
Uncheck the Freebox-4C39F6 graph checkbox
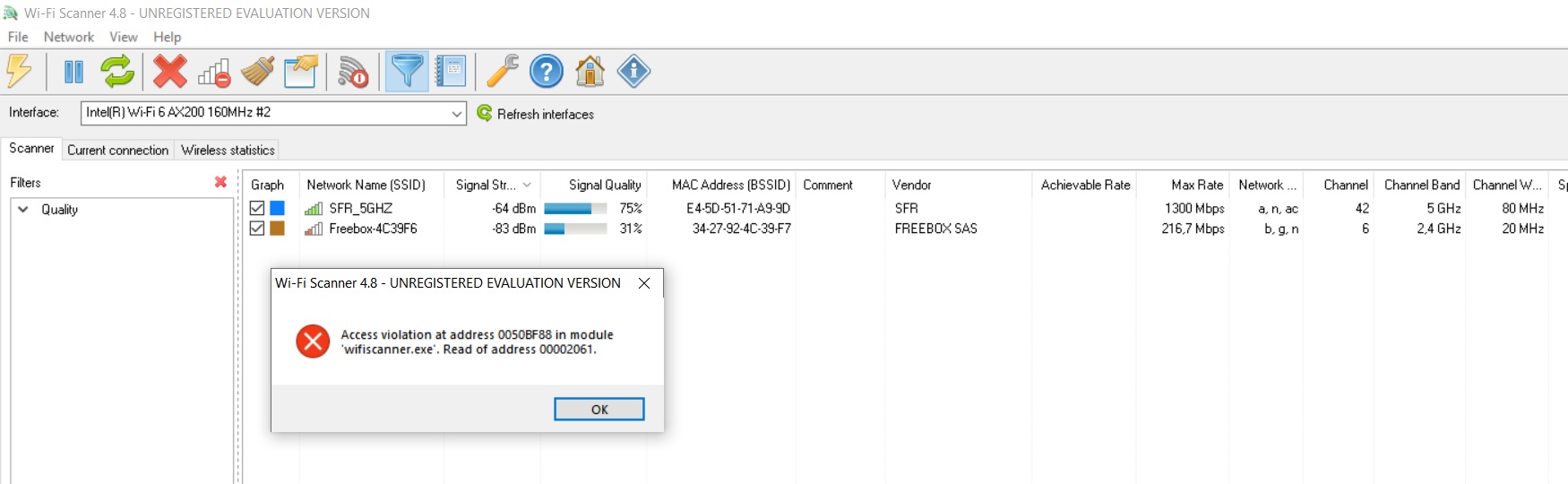257,229
